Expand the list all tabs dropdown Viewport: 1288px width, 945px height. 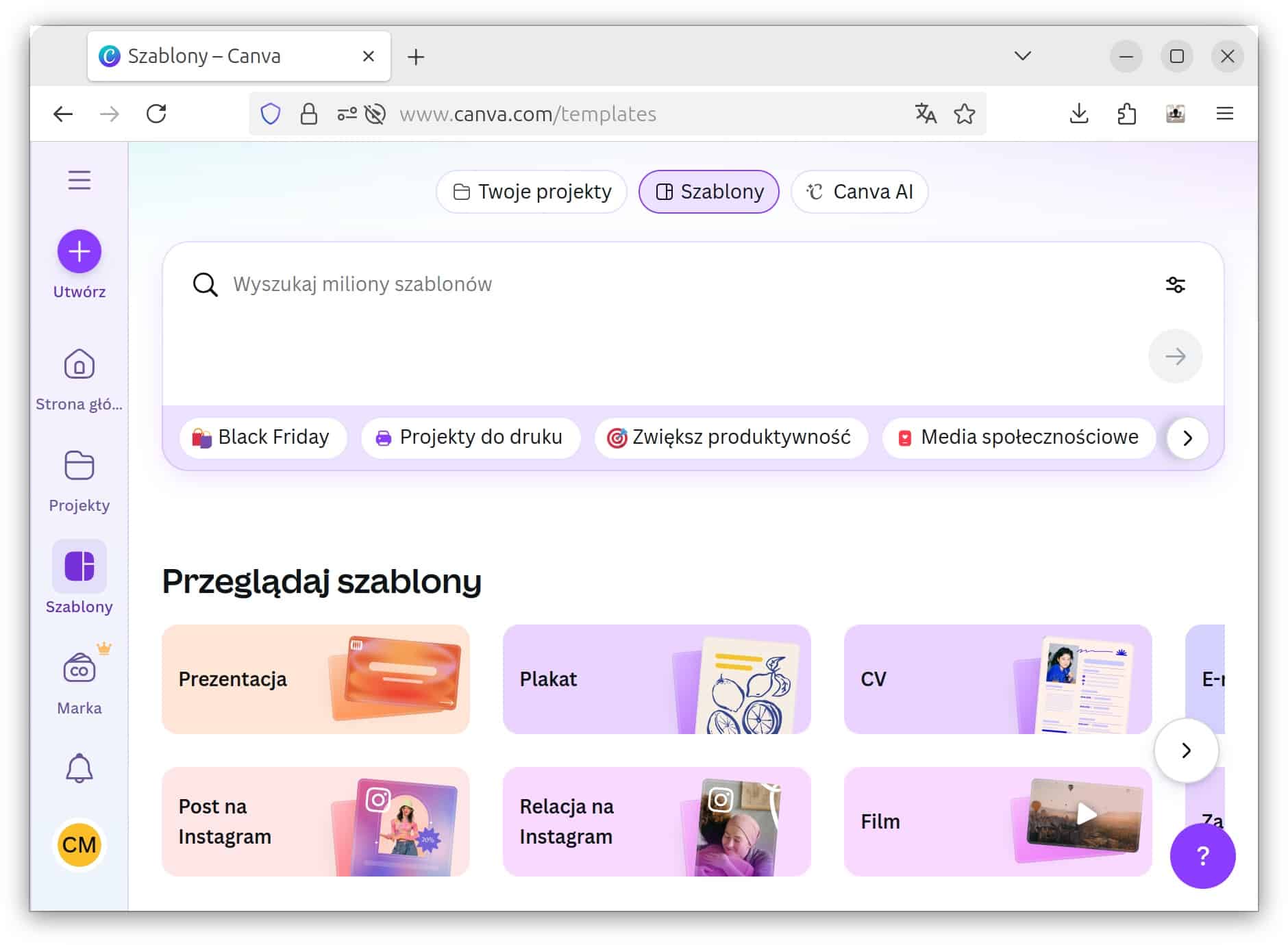click(1023, 56)
